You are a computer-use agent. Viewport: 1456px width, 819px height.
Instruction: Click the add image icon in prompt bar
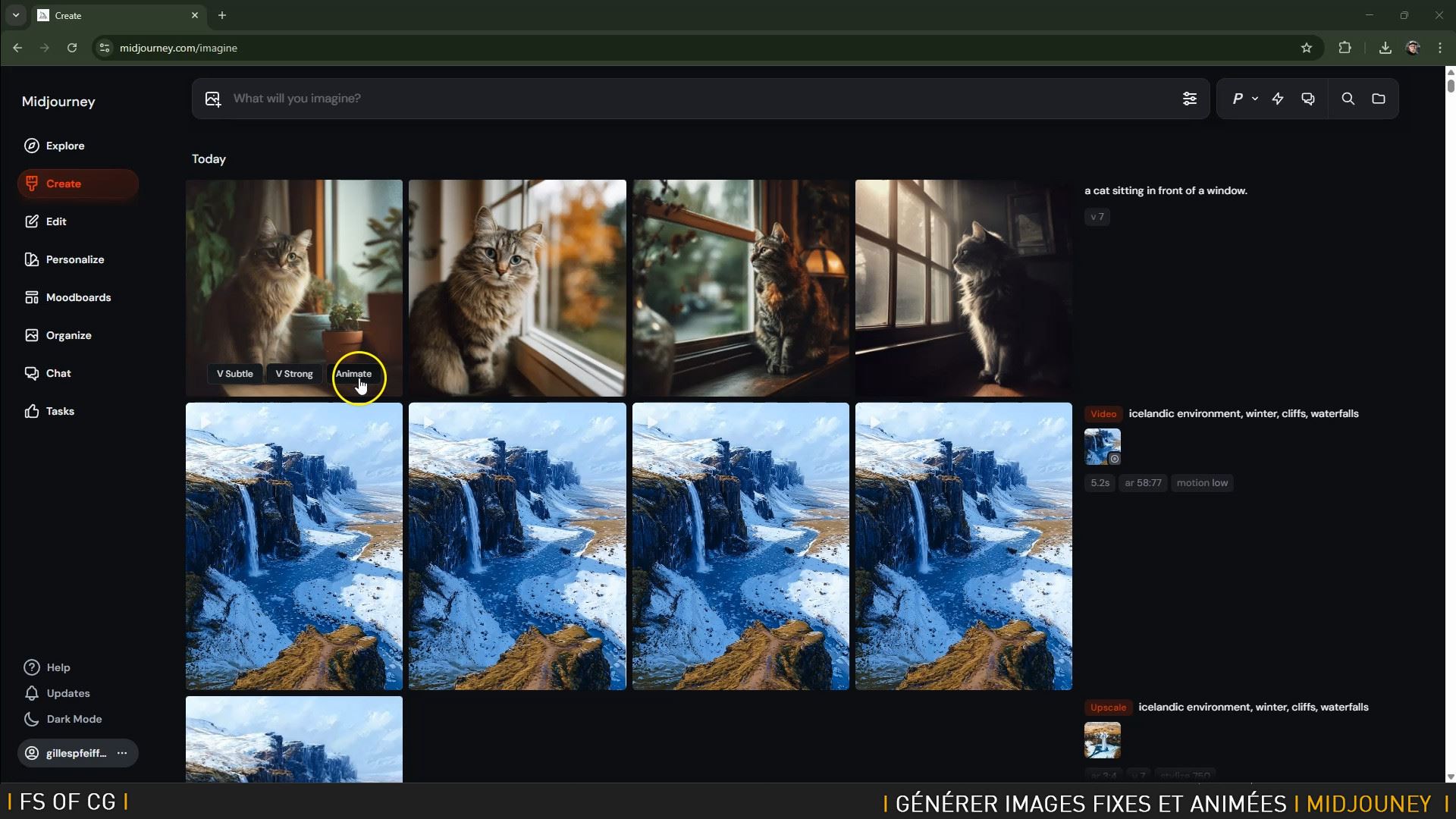pos(213,99)
